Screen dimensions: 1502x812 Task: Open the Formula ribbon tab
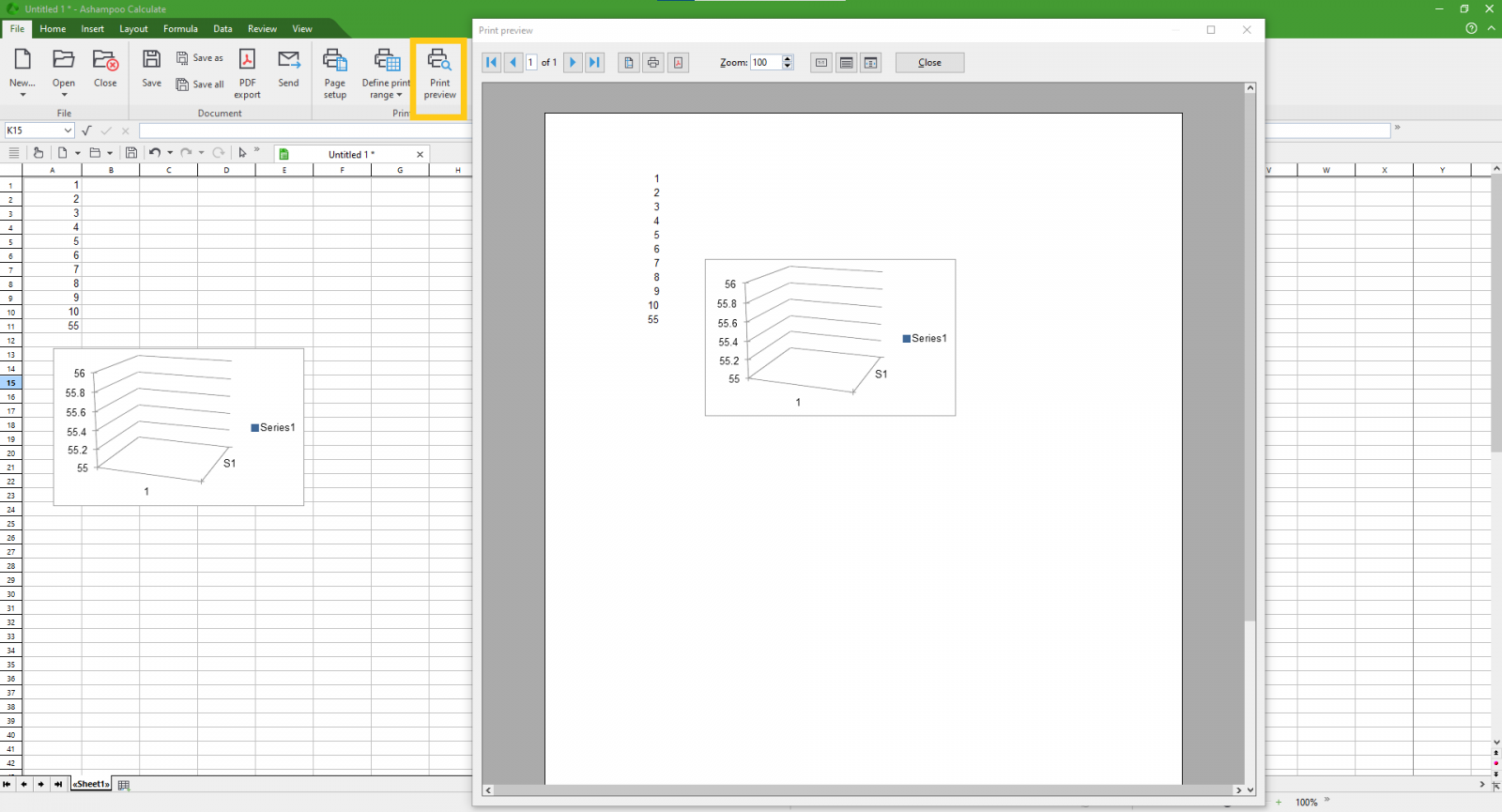point(180,29)
